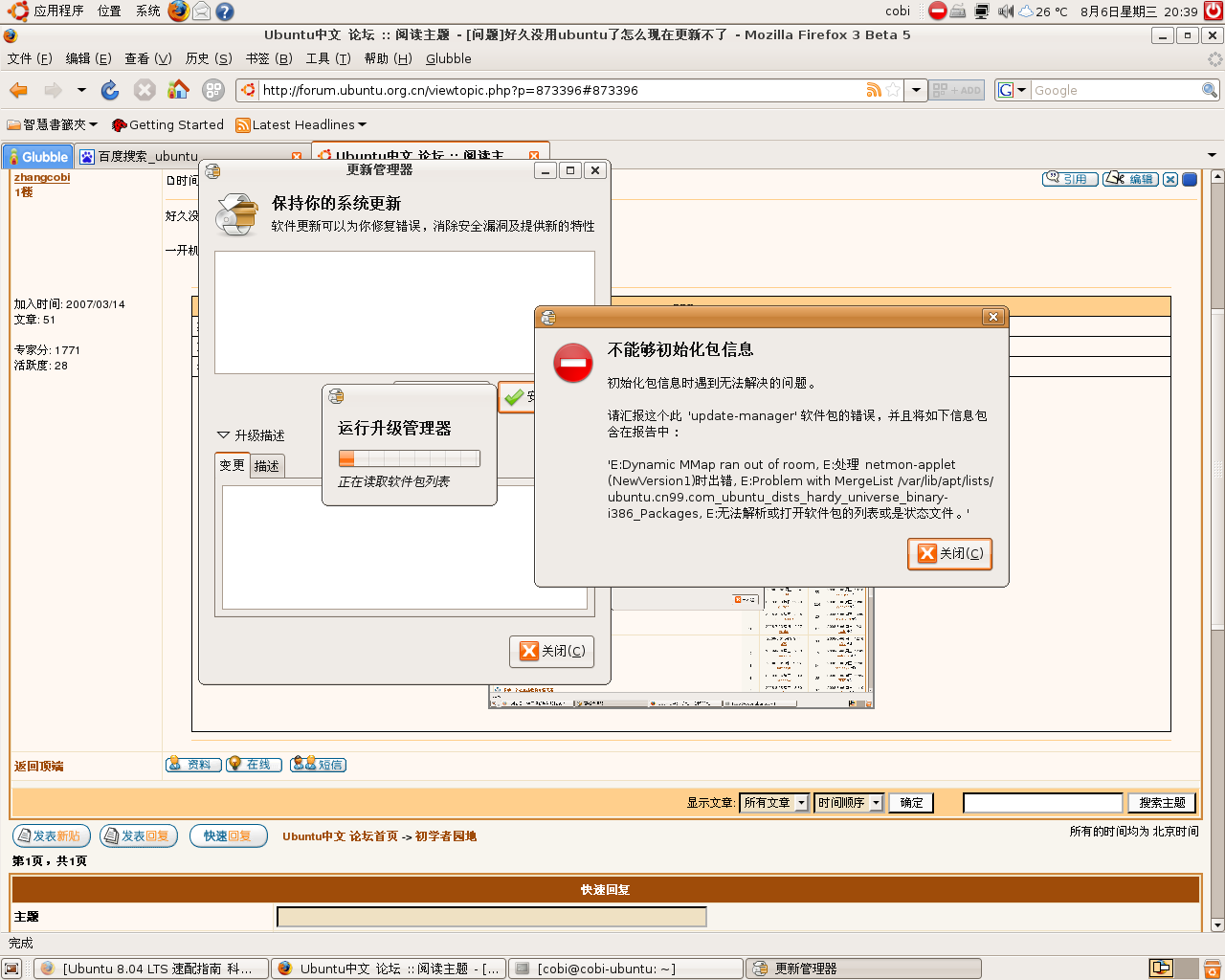Click RSS feed icon in address bar
The image size is (1225, 980).
coord(874,90)
